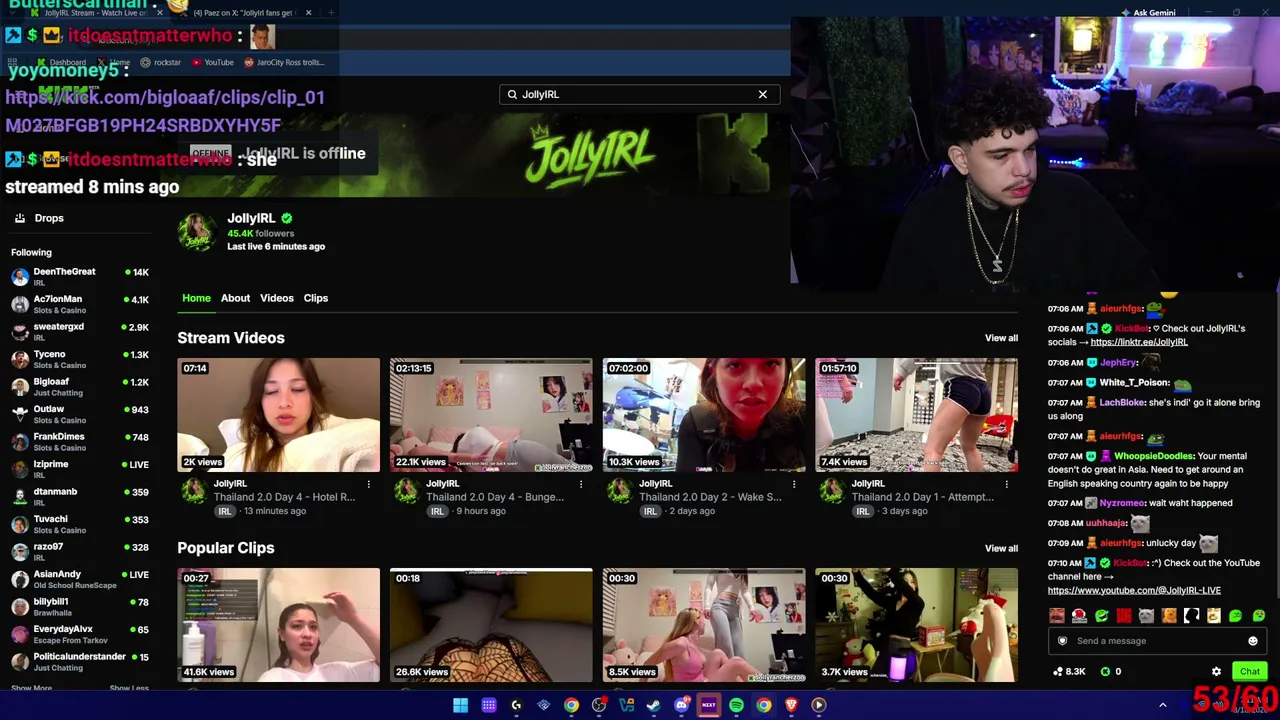
Task: Open the 01:57:10 stream video thumbnail
Action: pos(916,415)
